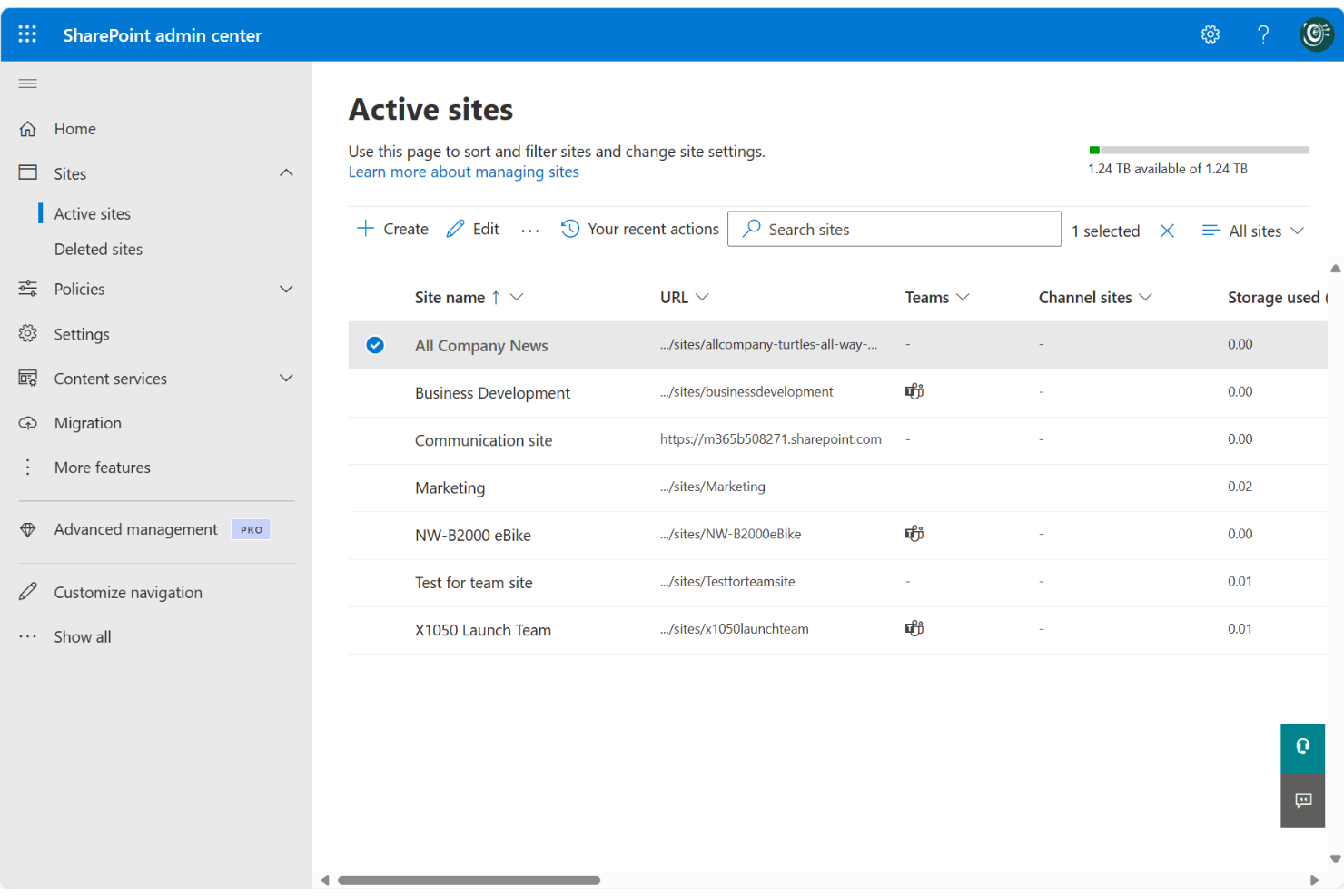Collapse the Sites section in sidebar
This screenshot has width=1344, height=896.
click(x=286, y=172)
